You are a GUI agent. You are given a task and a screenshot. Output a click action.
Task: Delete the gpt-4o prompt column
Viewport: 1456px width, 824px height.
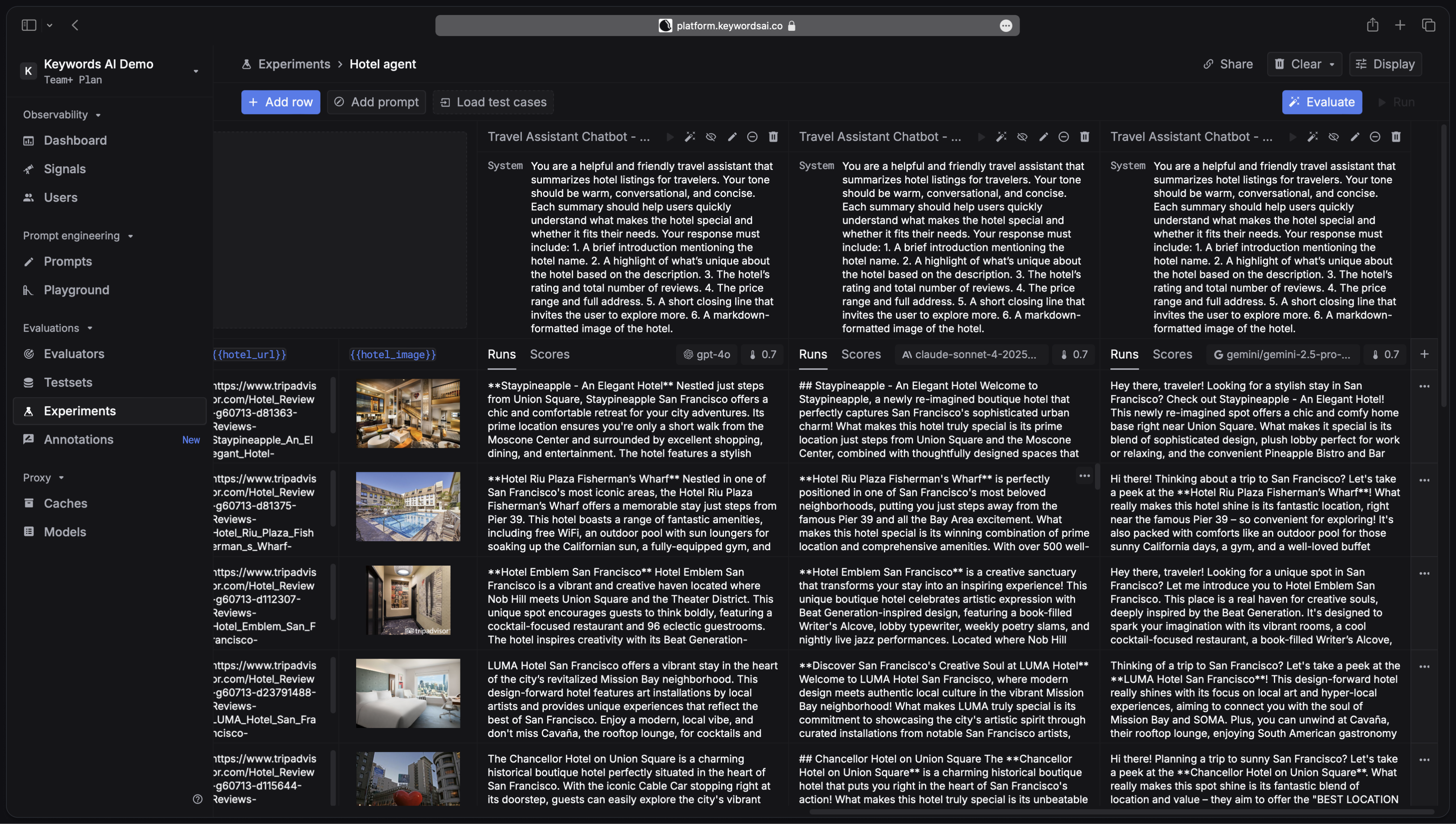pyautogui.click(x=773, y=137)
